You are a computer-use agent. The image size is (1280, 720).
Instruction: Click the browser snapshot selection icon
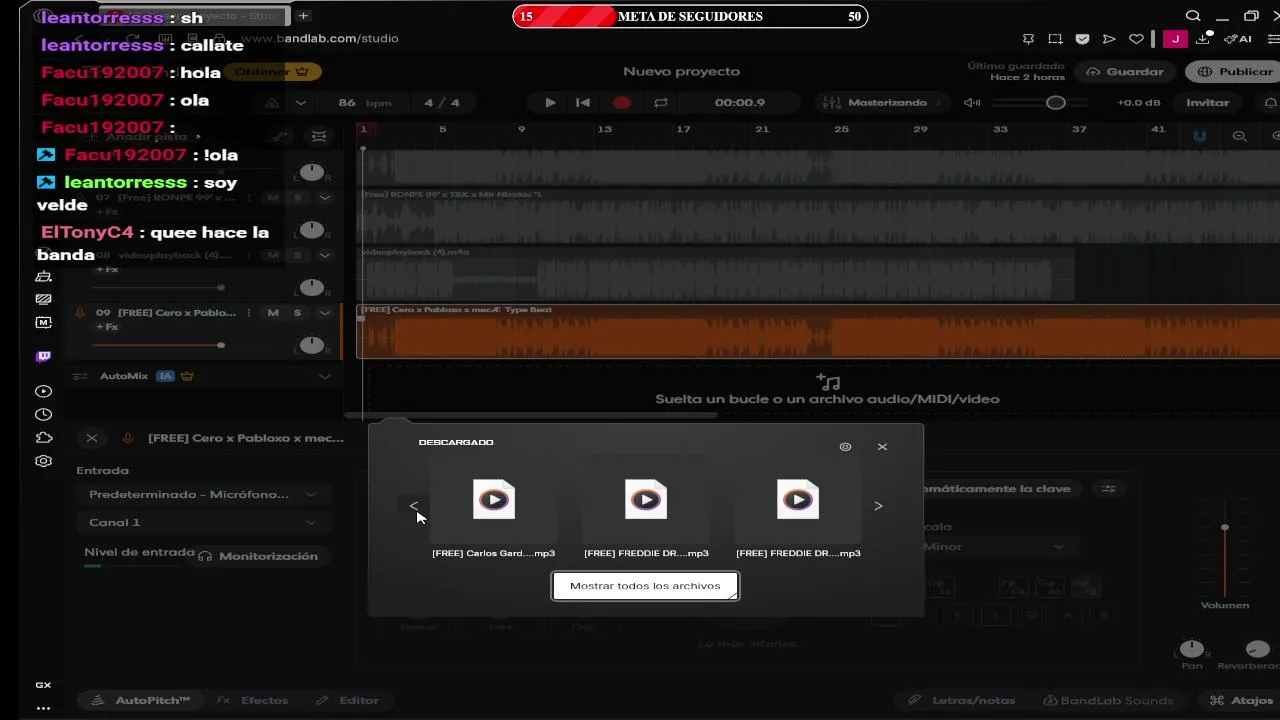pyautogui.click(x=1055, y=39)
